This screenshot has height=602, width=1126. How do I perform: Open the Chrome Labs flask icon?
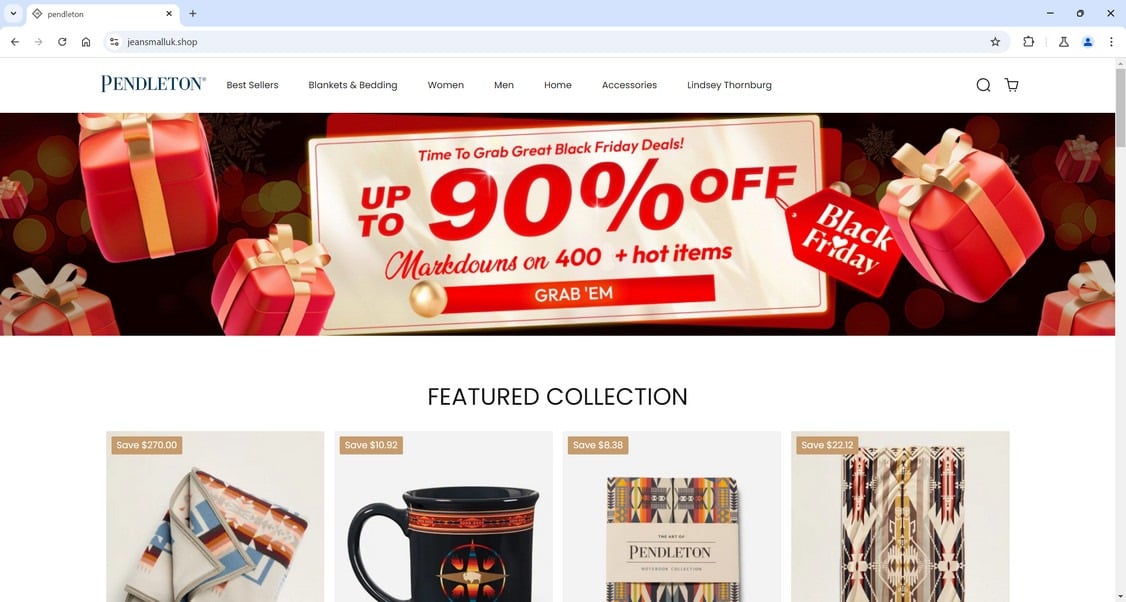[1064, 42]
